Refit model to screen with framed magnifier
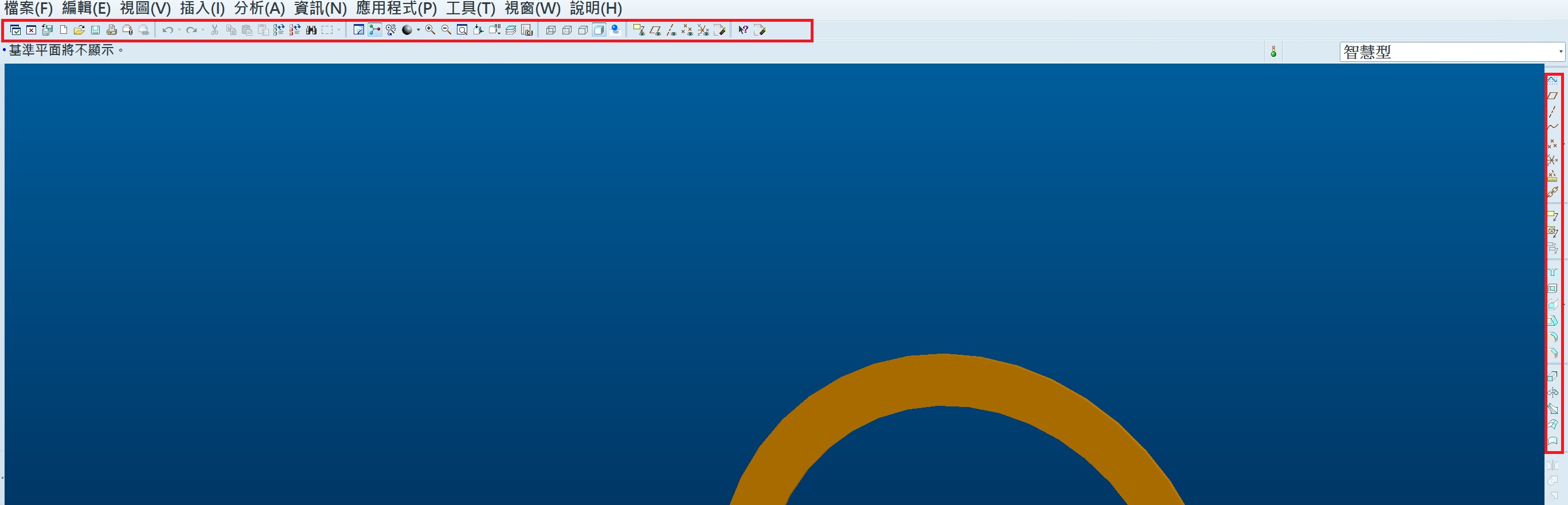This screenshot has height=505, width=1568. click(462, 30)
